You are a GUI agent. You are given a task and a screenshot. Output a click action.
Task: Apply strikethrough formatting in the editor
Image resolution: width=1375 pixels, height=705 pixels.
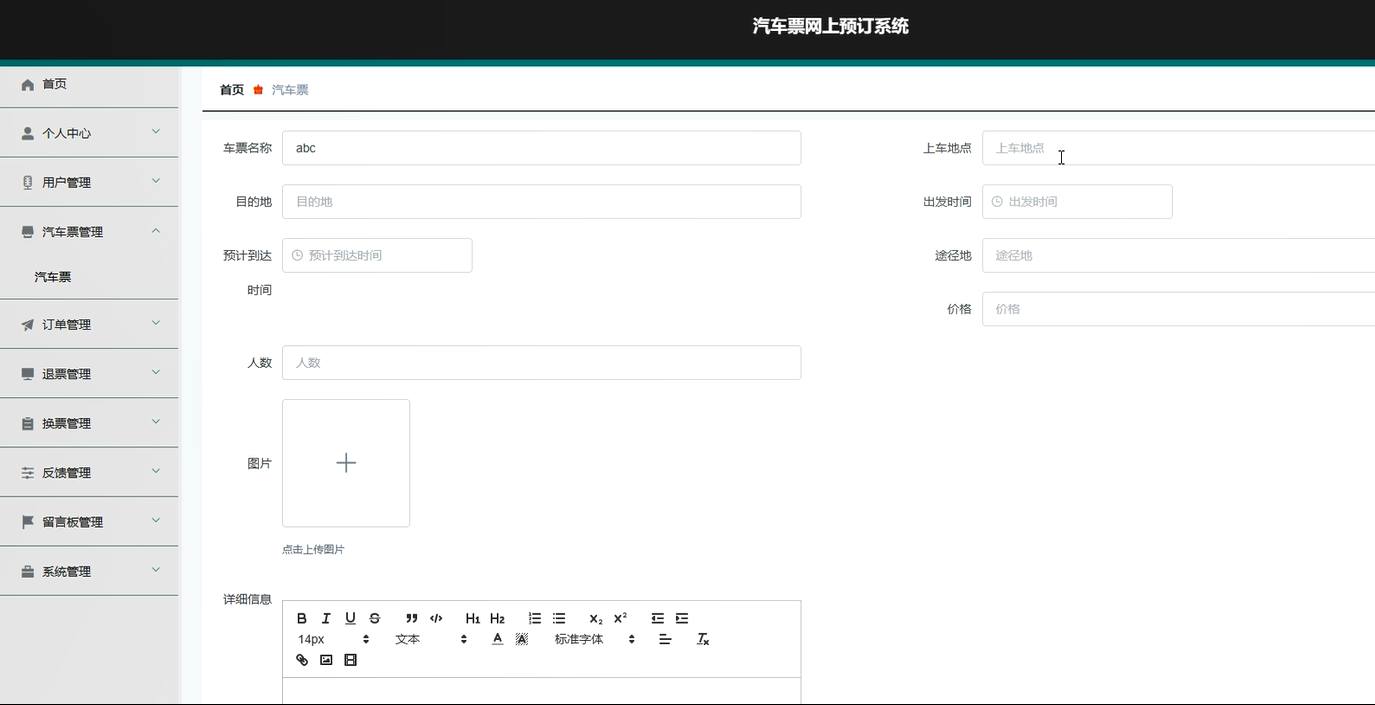(375, 618)
